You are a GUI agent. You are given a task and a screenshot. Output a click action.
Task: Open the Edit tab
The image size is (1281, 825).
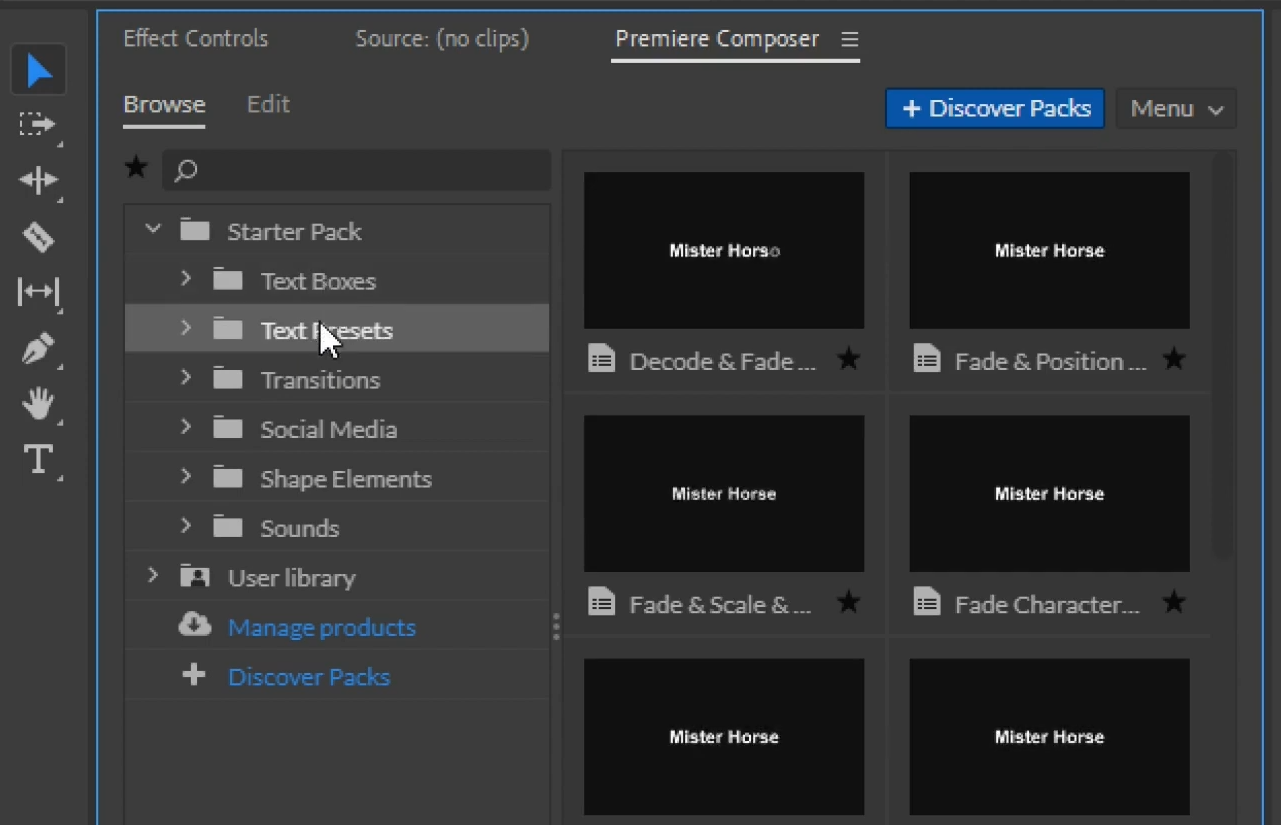pyautogui.click(x=268, y=104)
